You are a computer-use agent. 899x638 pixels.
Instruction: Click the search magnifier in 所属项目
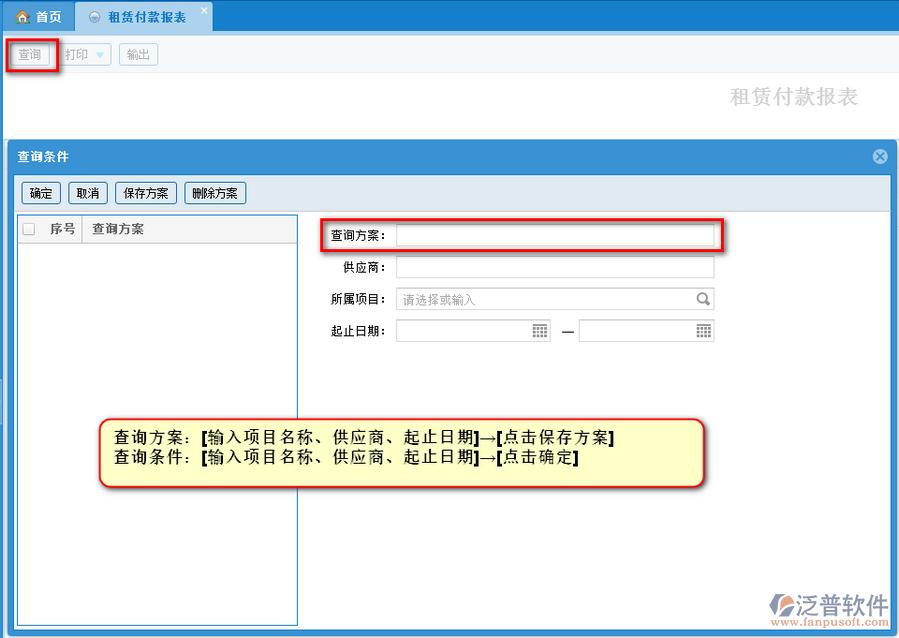703,299
